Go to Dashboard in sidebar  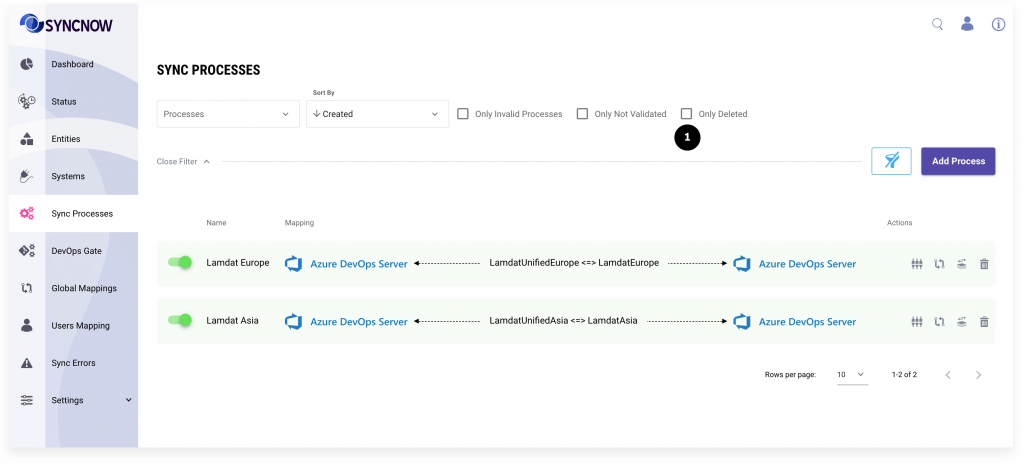click(x=72, y=64)
